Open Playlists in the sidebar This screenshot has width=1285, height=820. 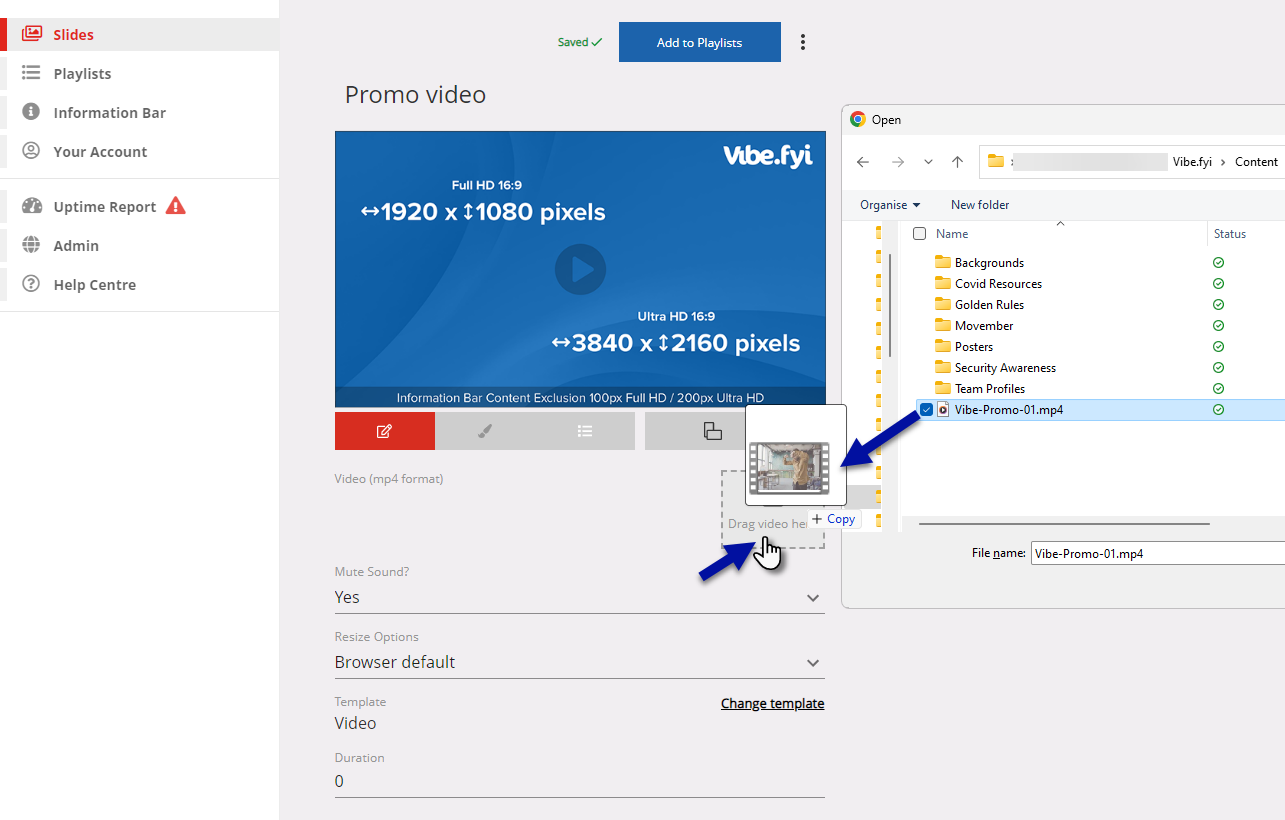coord(82,73)
